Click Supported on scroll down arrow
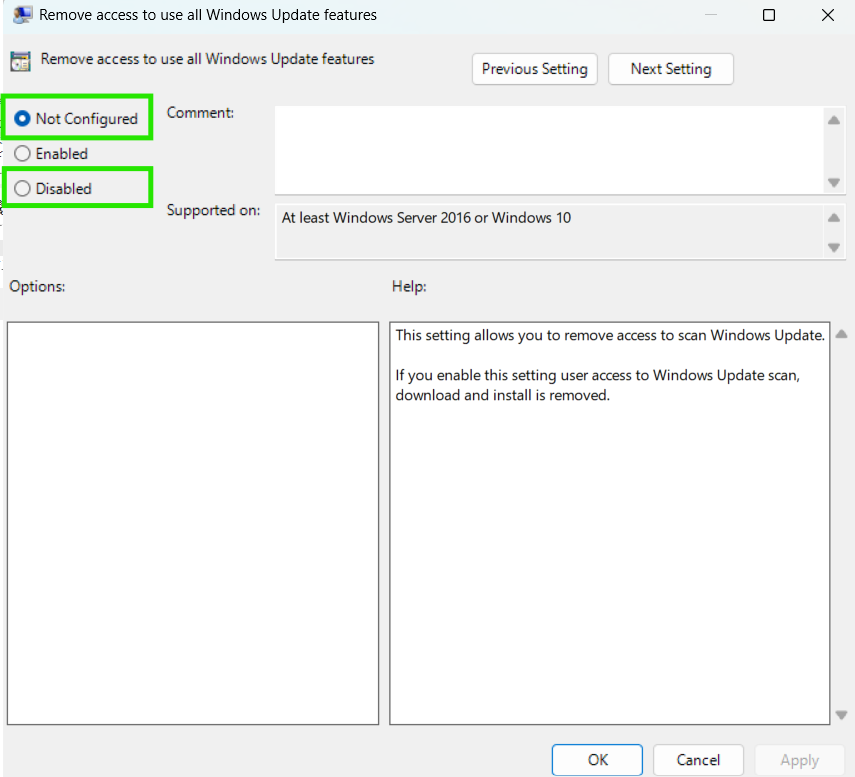The image size is (855, 777). click(834, 248)
